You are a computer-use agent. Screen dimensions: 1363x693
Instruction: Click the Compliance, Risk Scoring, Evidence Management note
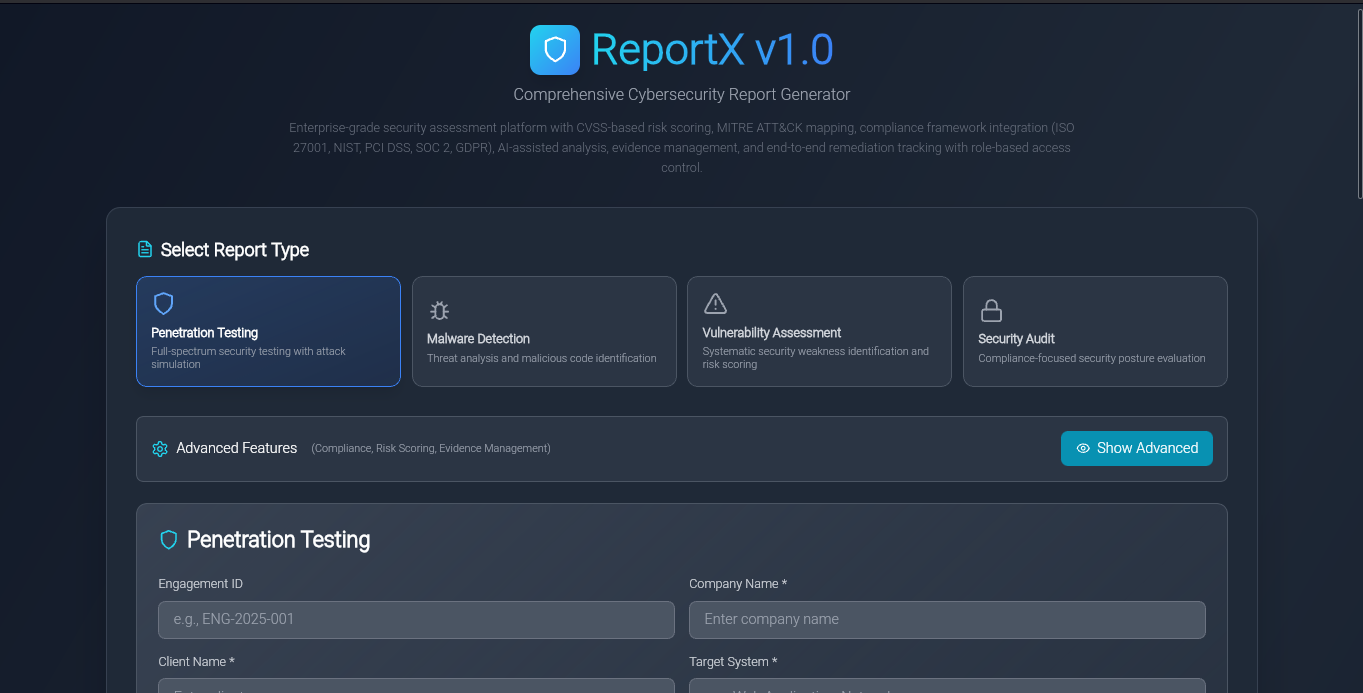click(431, 449)
